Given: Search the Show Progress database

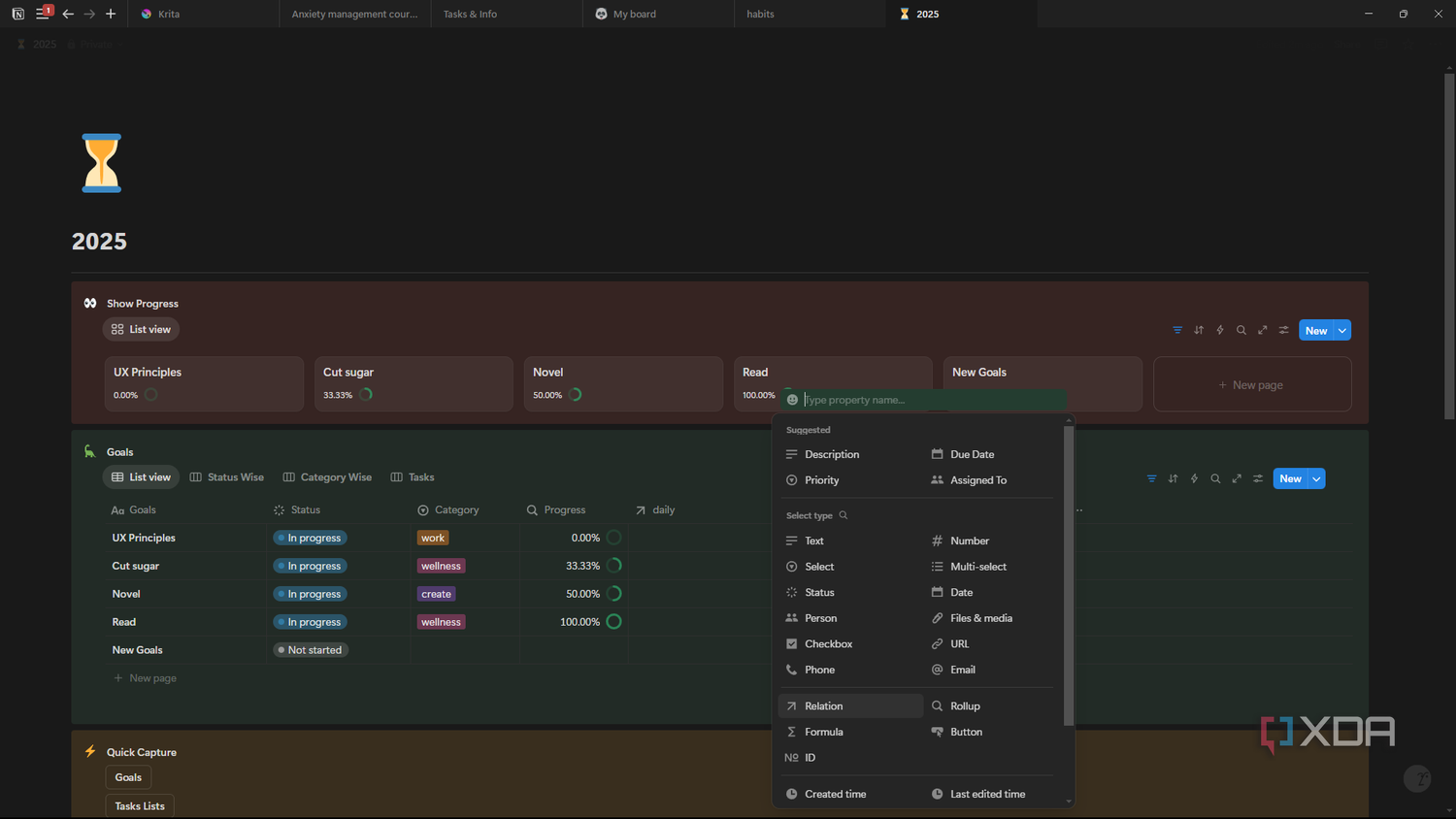Looking at the screenshot, I should coord(1241,330).
